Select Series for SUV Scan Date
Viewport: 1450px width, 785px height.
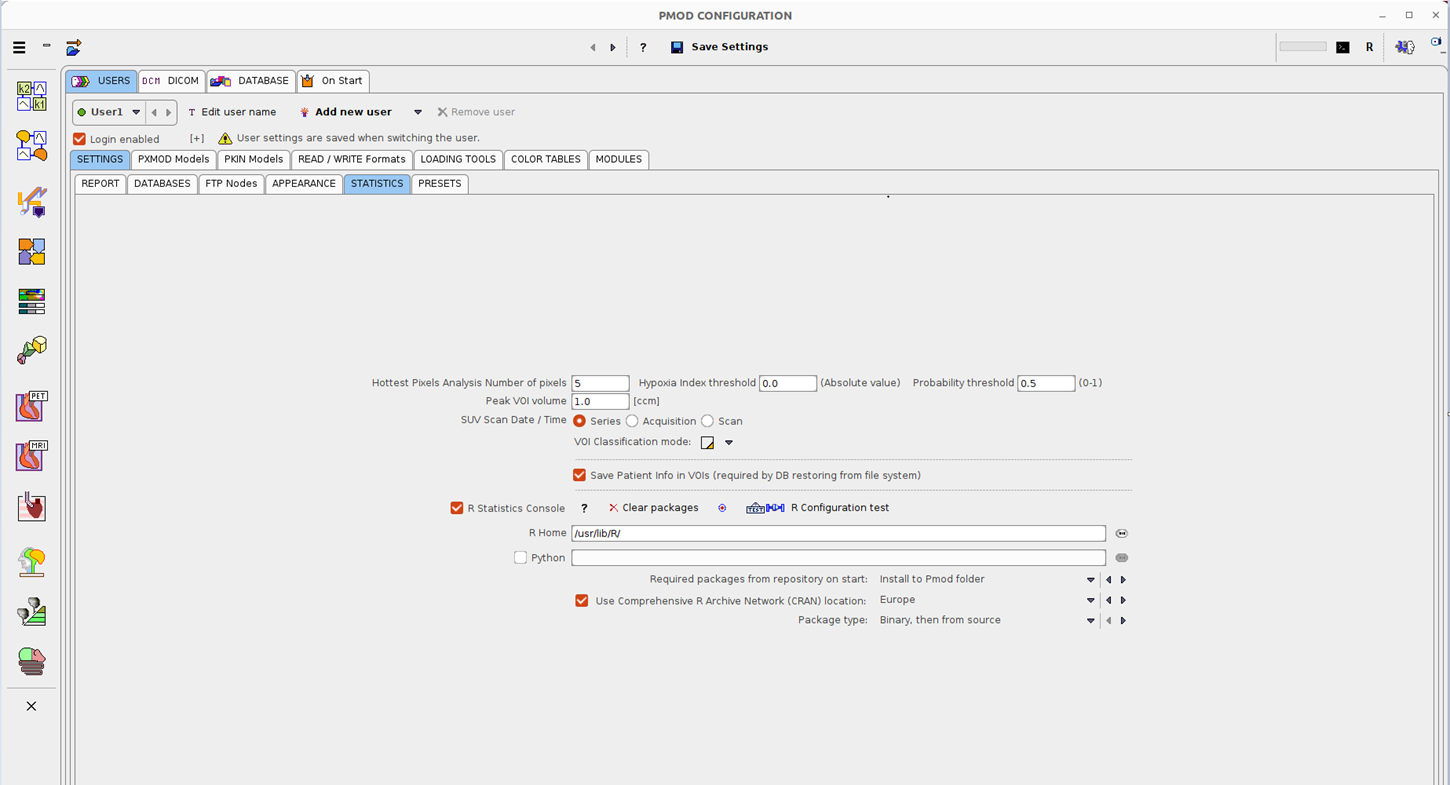(x=579, y=421)
